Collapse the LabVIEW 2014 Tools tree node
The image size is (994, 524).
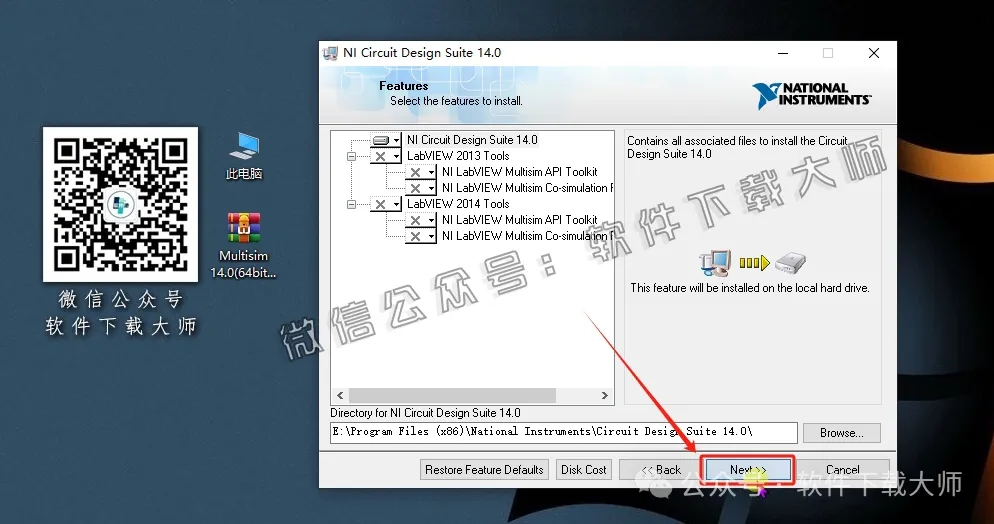point(351,204)
